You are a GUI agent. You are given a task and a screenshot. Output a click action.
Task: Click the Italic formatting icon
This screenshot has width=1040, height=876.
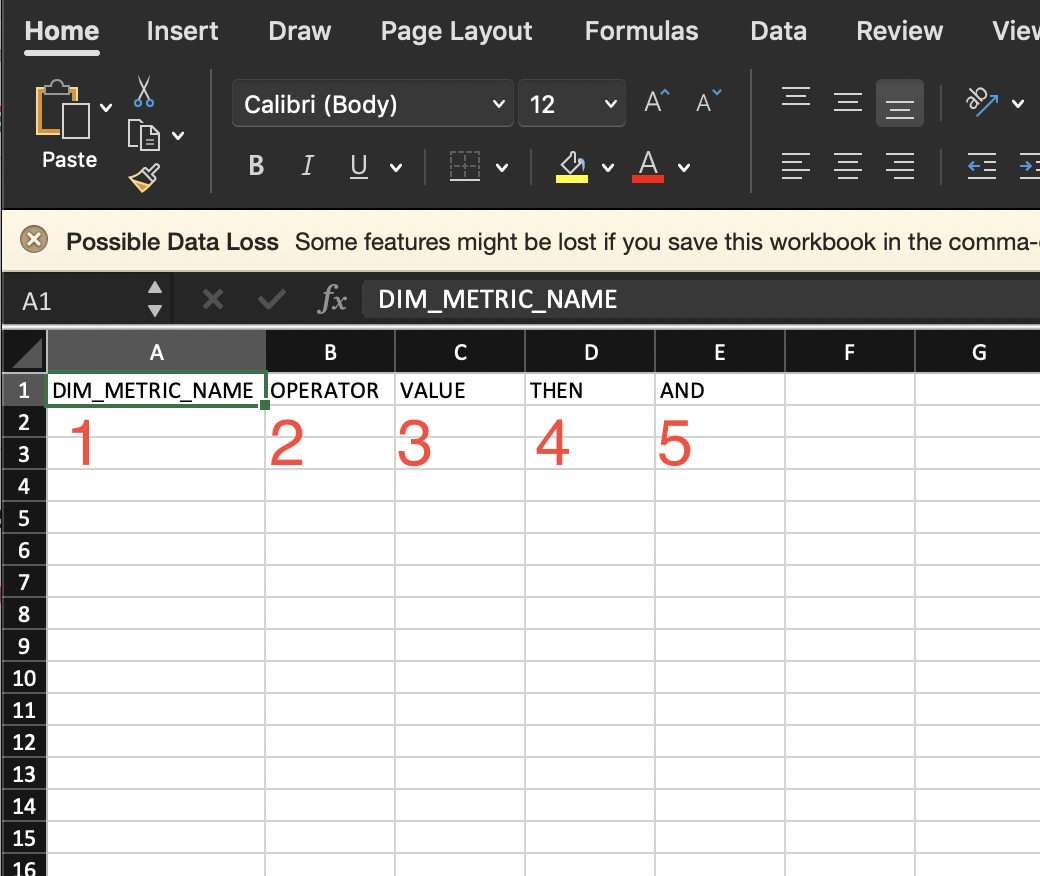pos(307,166)
